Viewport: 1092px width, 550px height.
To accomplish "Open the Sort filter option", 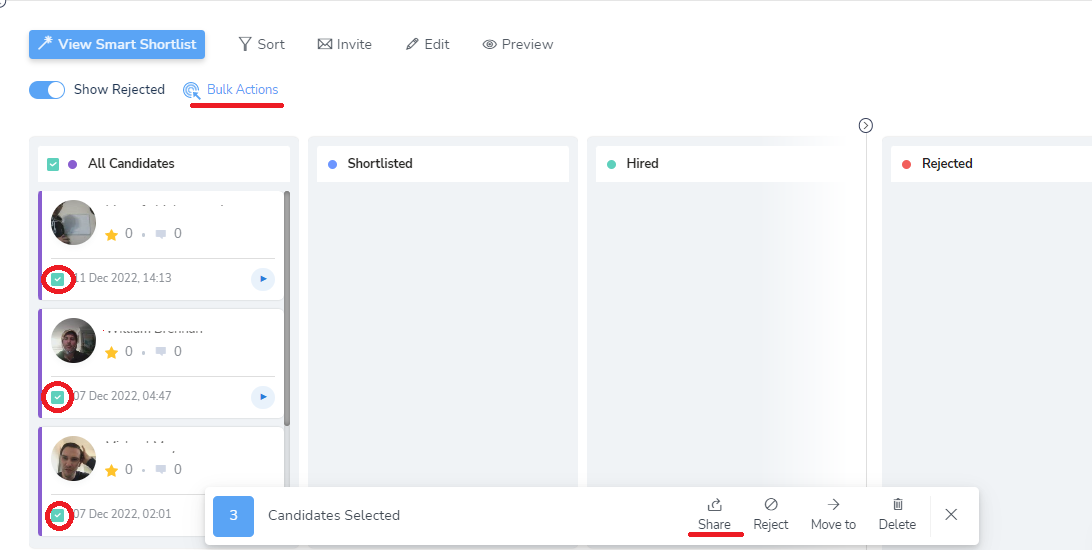I will (x=261, y=44).
